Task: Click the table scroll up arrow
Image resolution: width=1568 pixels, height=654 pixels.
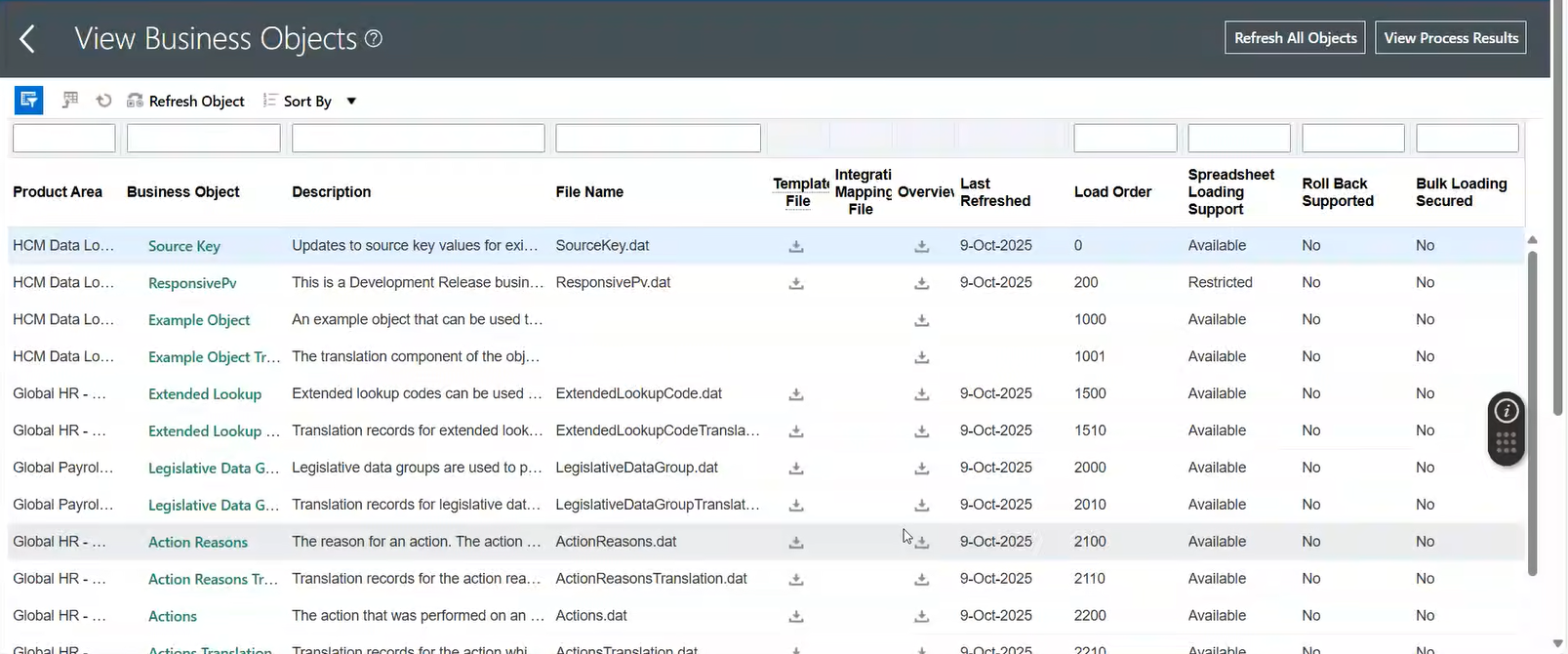Action: point(1532,240)
